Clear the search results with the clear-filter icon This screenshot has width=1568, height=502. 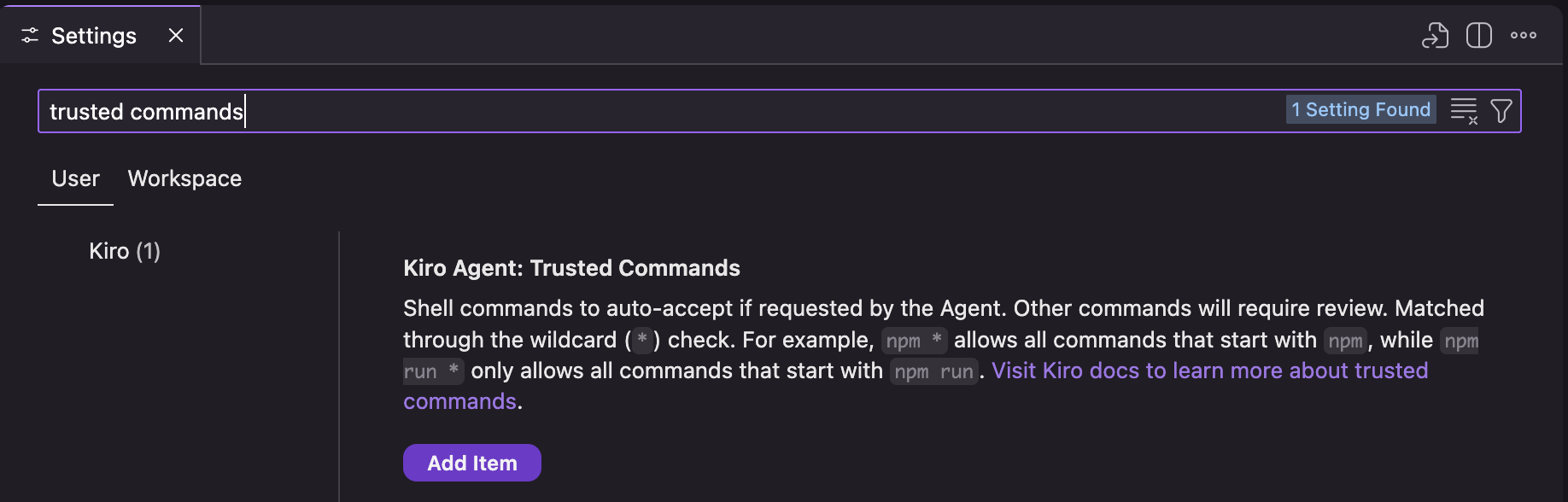click(1466, 110)
